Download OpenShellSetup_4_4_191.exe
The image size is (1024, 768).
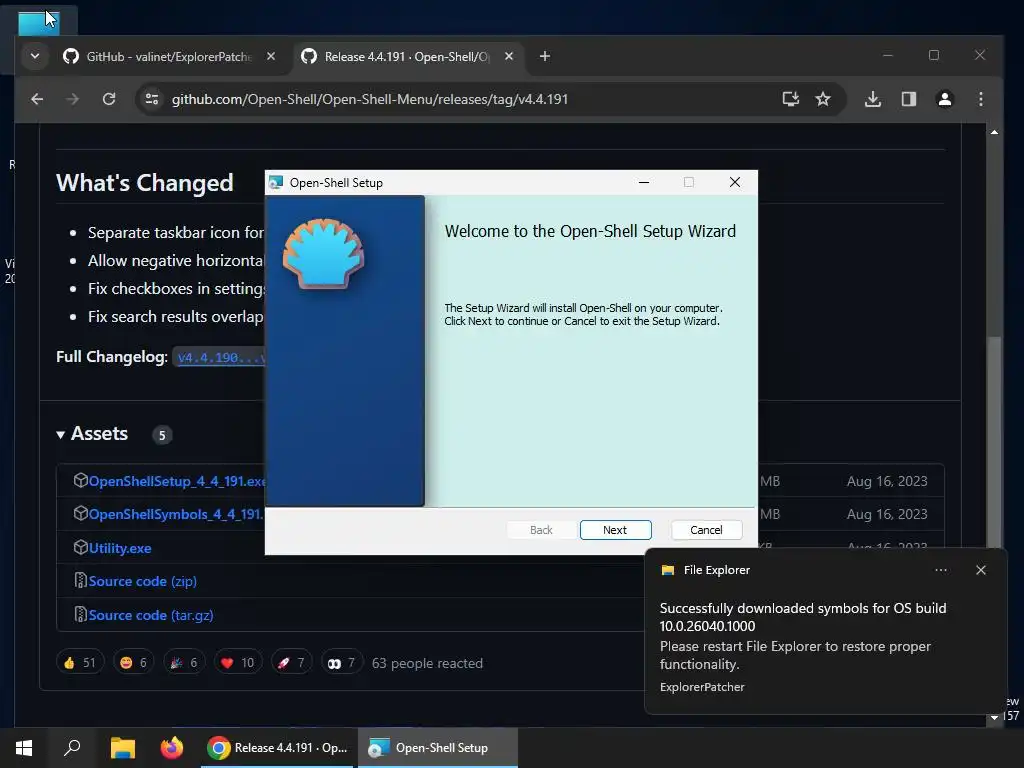click(176, 481)
